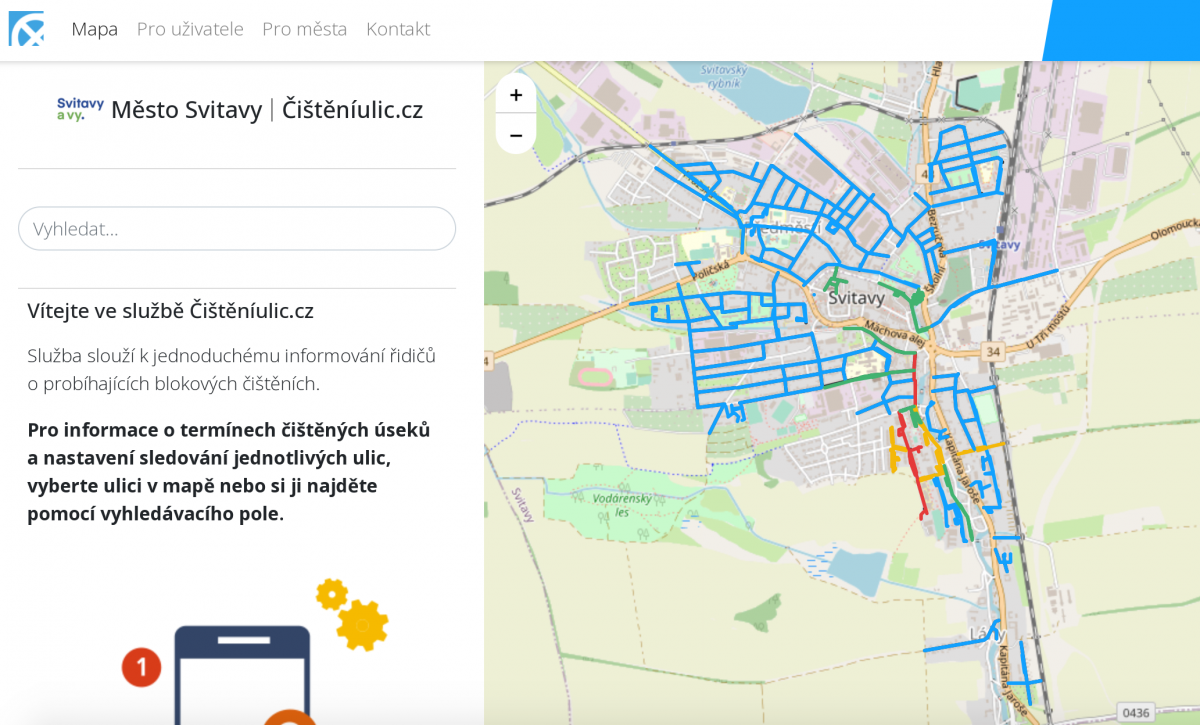Click the 'Vodárenský les' map label
The height and width of the screenshot is (725, 1200).
[x=622, y=505]
